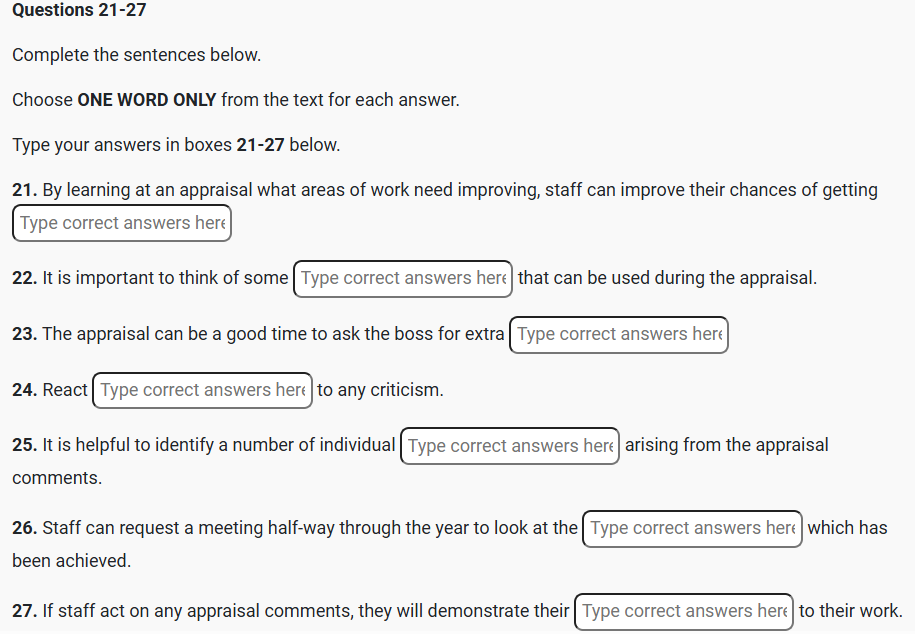Click the 'Complete the sentences below.' instruction
The image size is (915, 634).
tap(136, 55)
